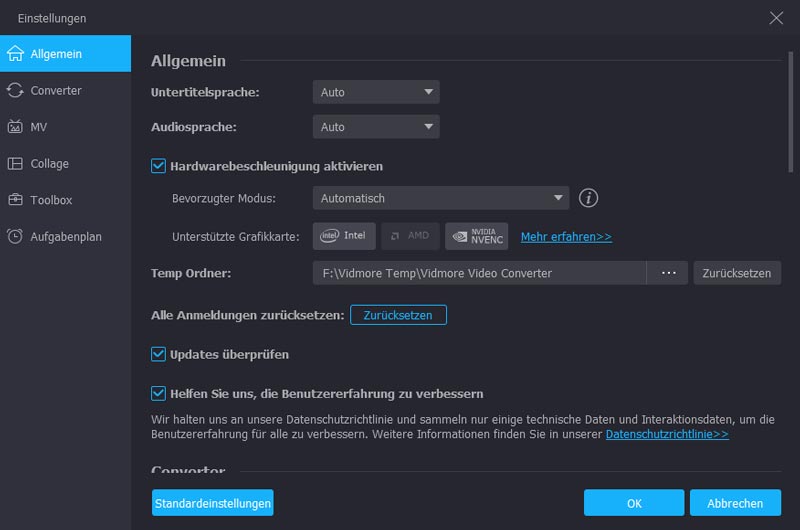This screenshot has height=530, width=800.
Task: Click the Collage sidebar icon
Action: (15, 164)
